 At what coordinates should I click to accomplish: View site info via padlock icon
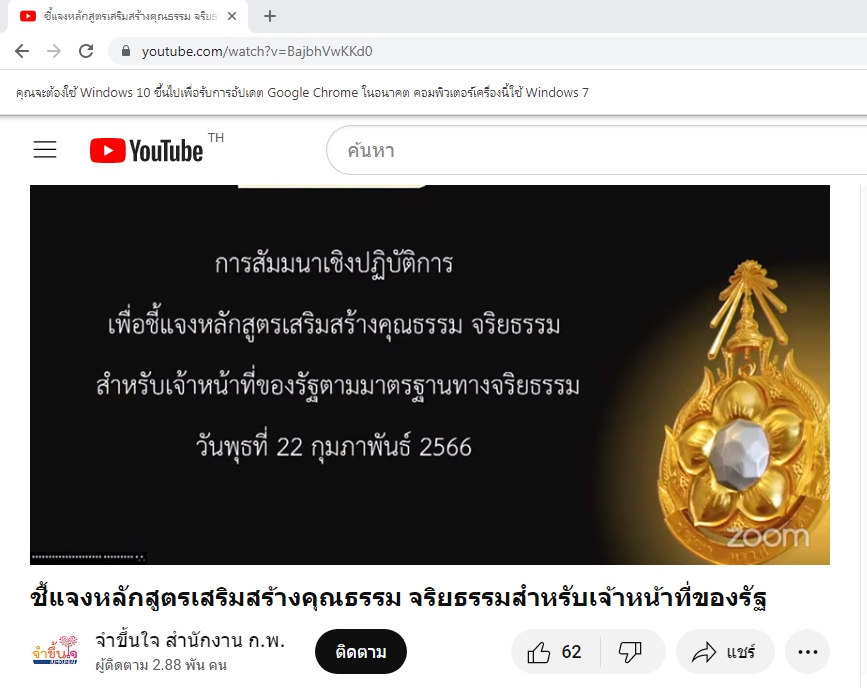click(x=126, y=51)
